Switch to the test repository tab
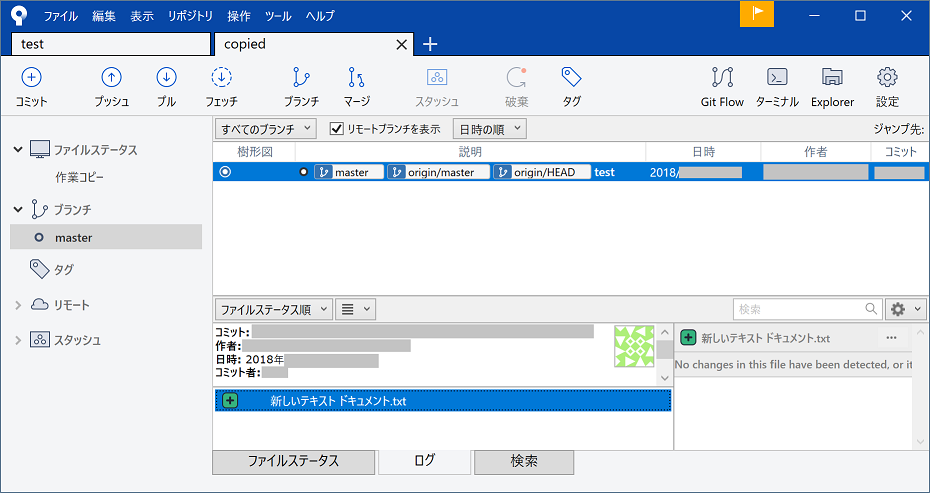 point(110,44)
